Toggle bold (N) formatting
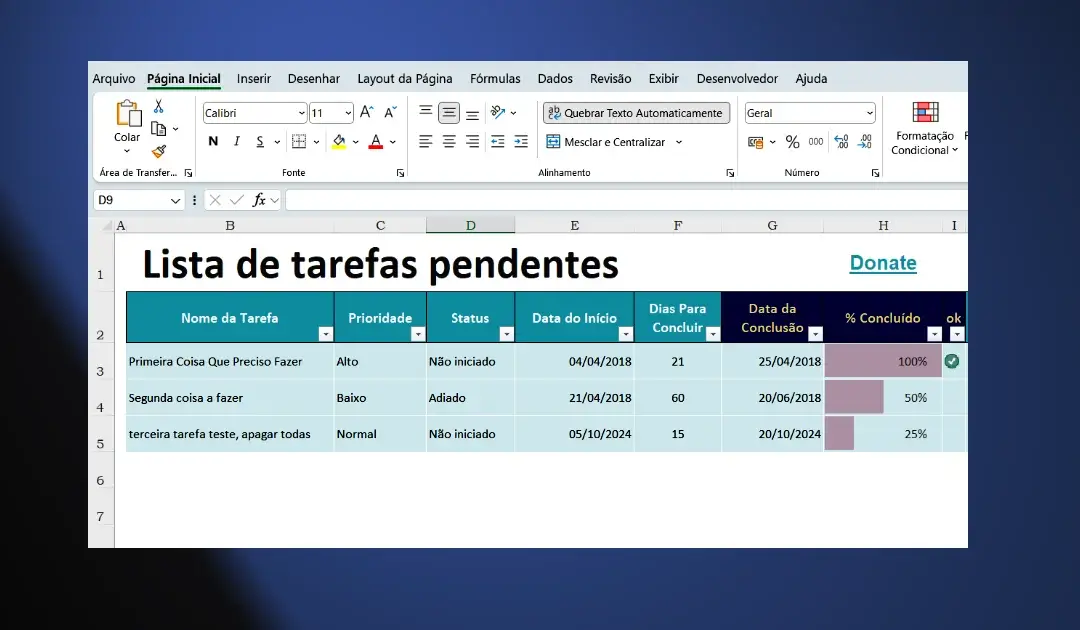 pyautogui.click(x=213, y=142)
